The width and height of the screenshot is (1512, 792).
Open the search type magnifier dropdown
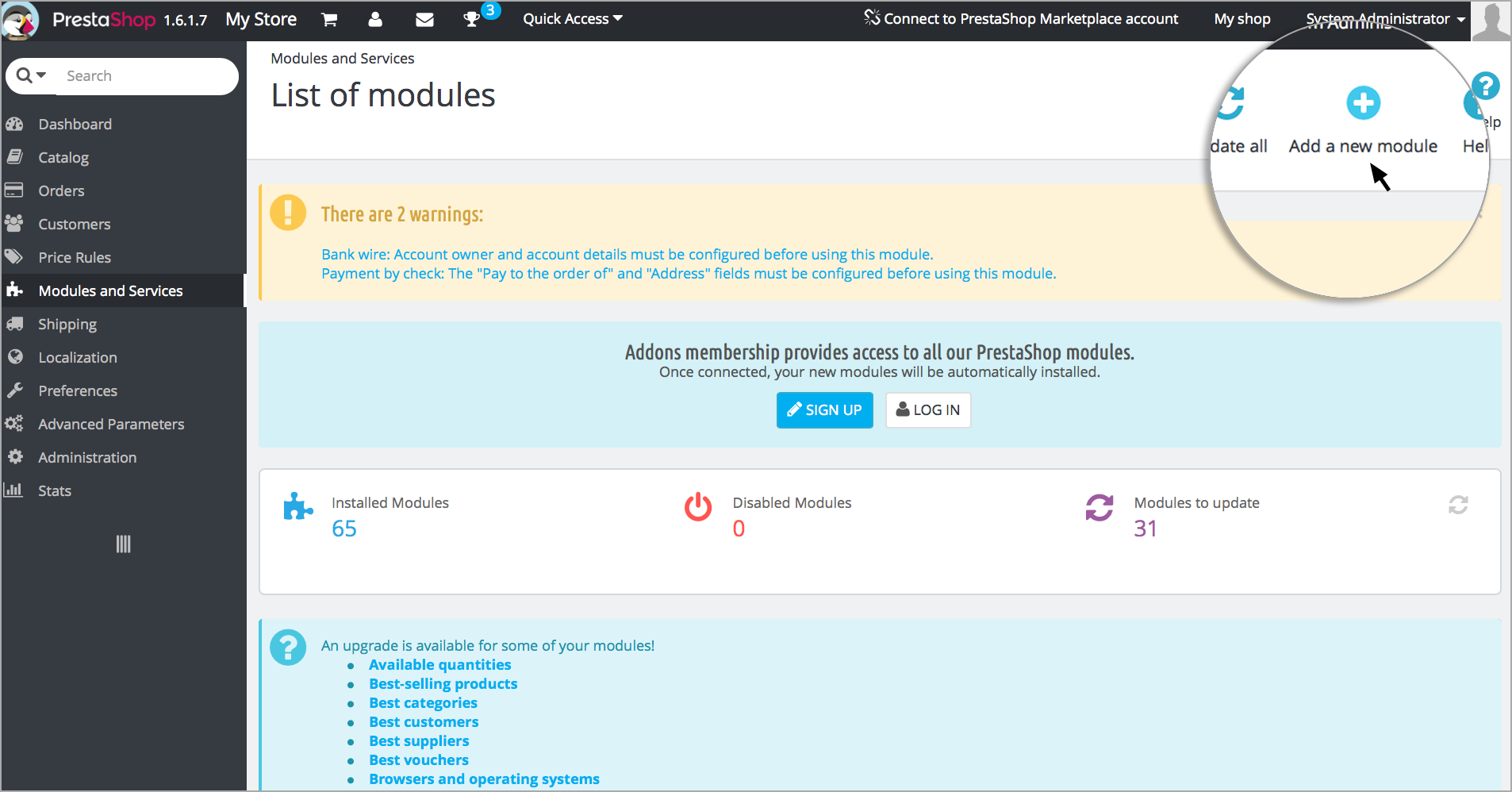[32, 75]
